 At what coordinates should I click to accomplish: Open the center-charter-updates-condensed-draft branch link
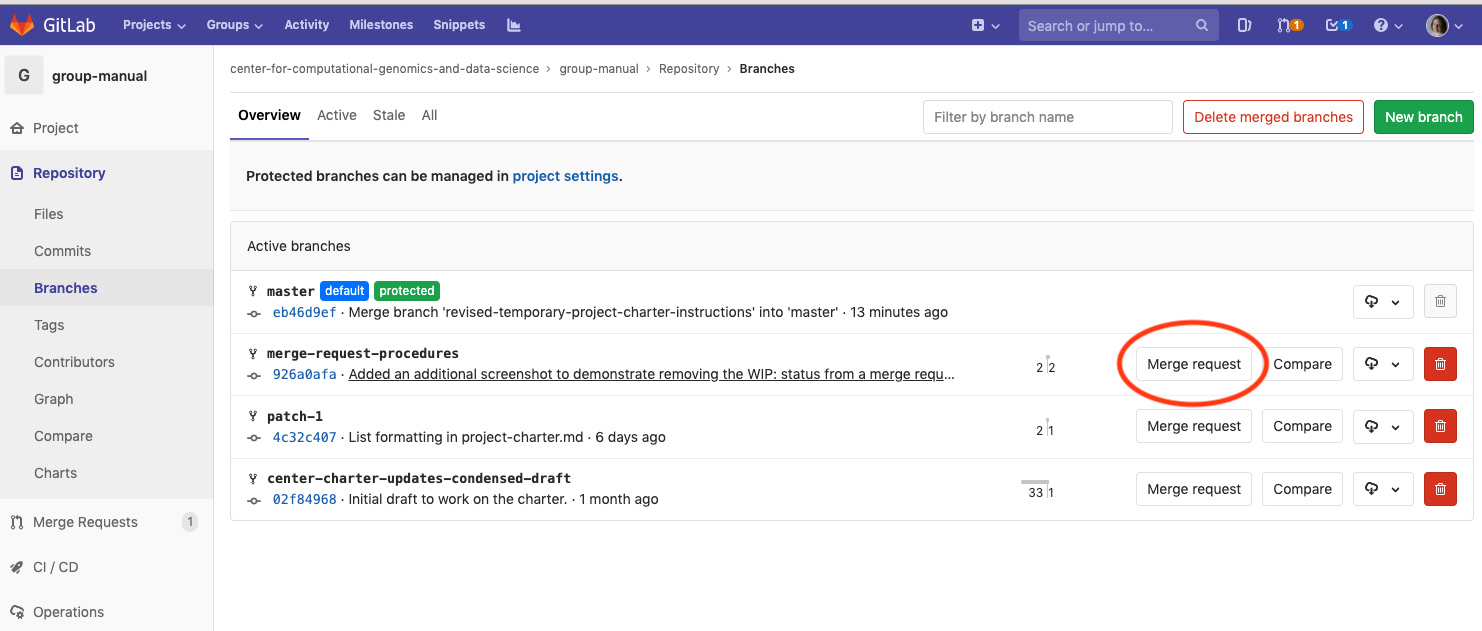[x=418, y=478]
